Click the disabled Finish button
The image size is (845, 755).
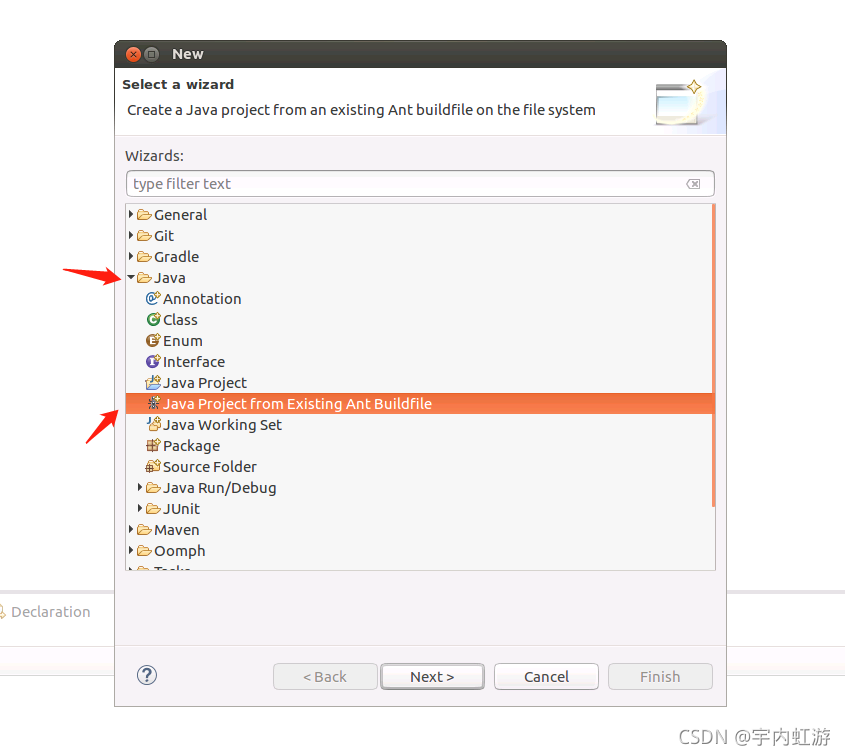point(660,676)
